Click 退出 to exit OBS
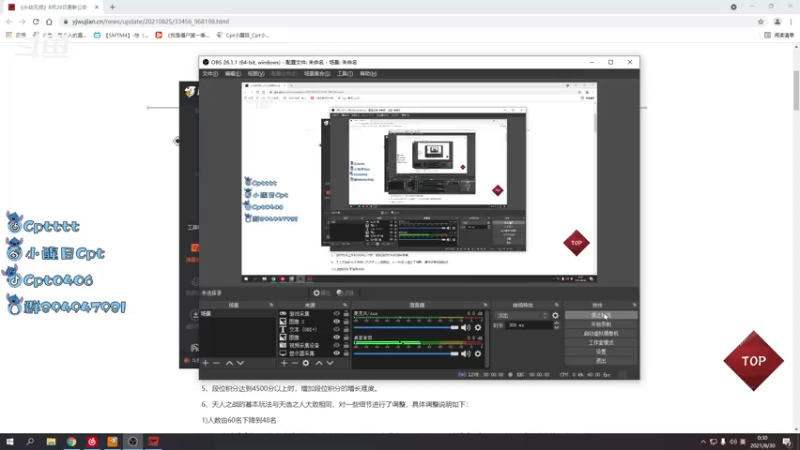 point(601,361)
